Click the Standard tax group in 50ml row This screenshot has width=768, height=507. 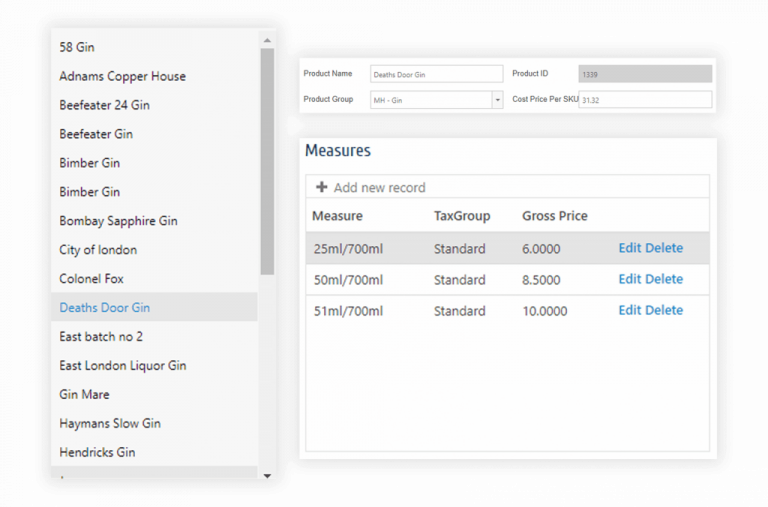[x=459, y=280]
